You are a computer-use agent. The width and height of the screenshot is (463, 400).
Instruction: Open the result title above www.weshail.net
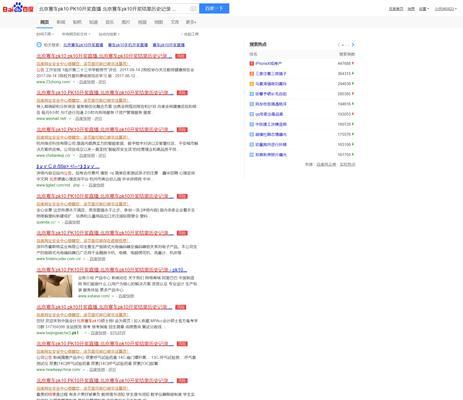click(x=105, y=93)
